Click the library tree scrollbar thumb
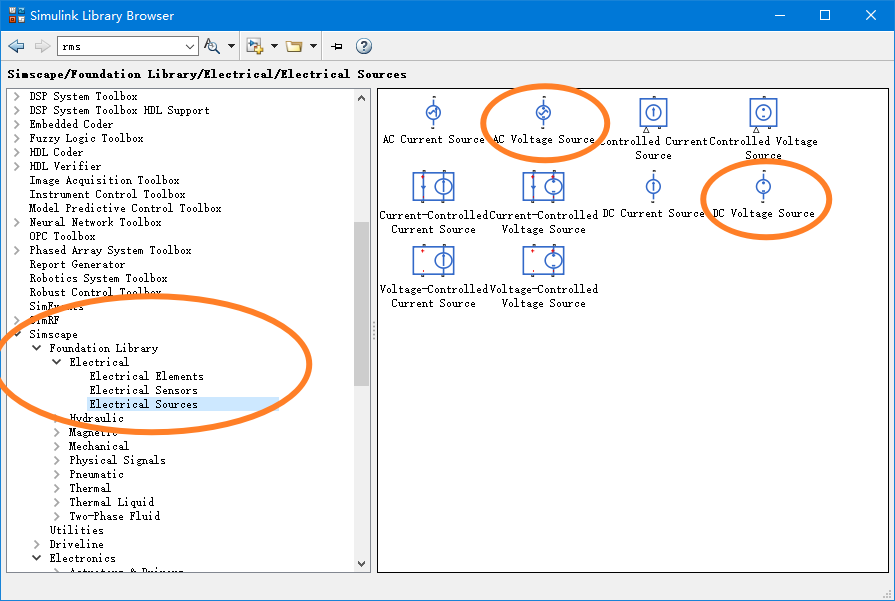Screen dimensions: 895x601 [361, 304]
